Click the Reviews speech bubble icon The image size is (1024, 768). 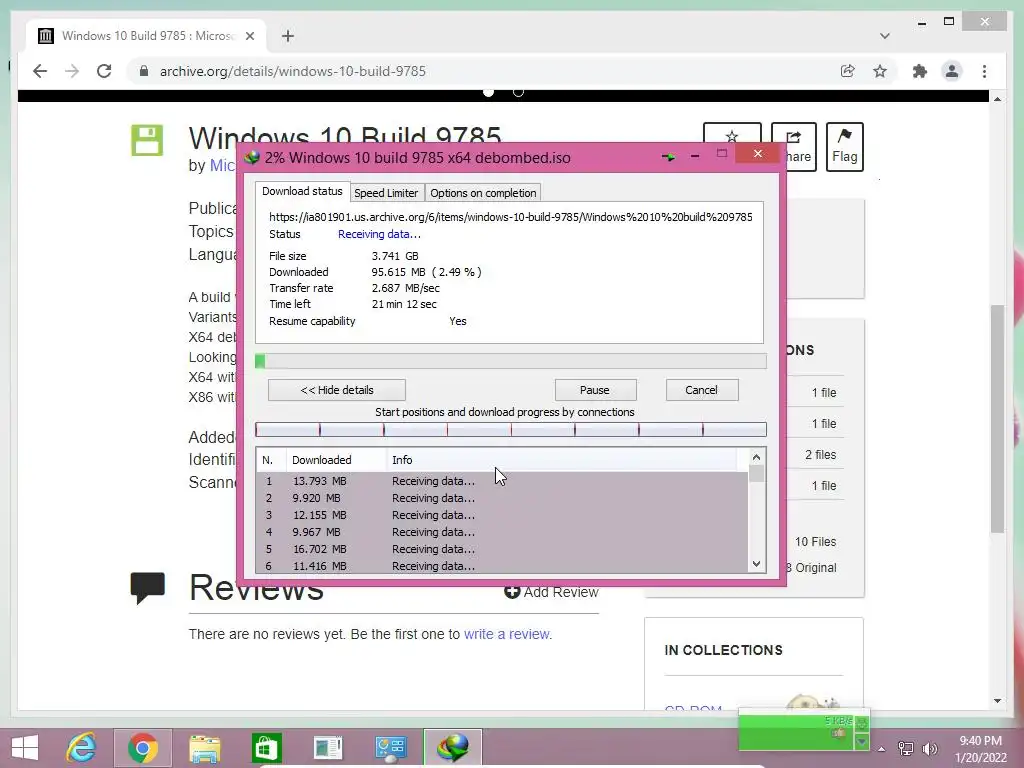(148, 588)
